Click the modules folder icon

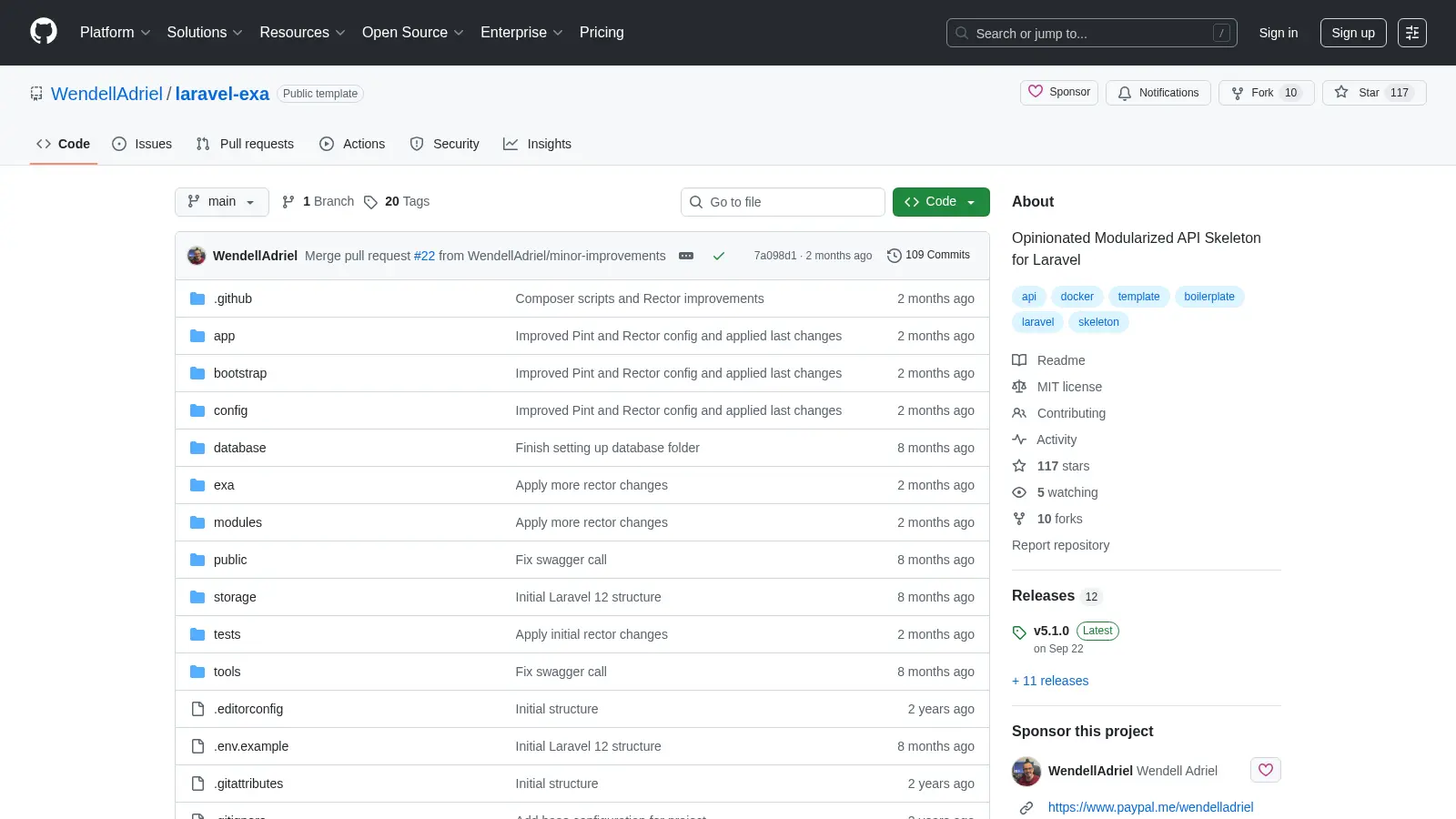click(197, 522)
